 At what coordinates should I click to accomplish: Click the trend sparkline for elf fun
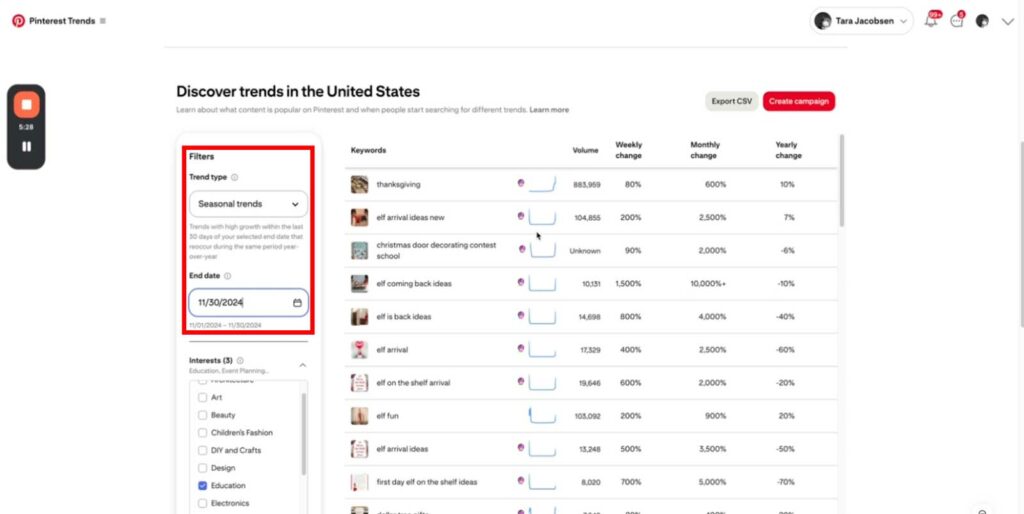[x=543, y=416]
